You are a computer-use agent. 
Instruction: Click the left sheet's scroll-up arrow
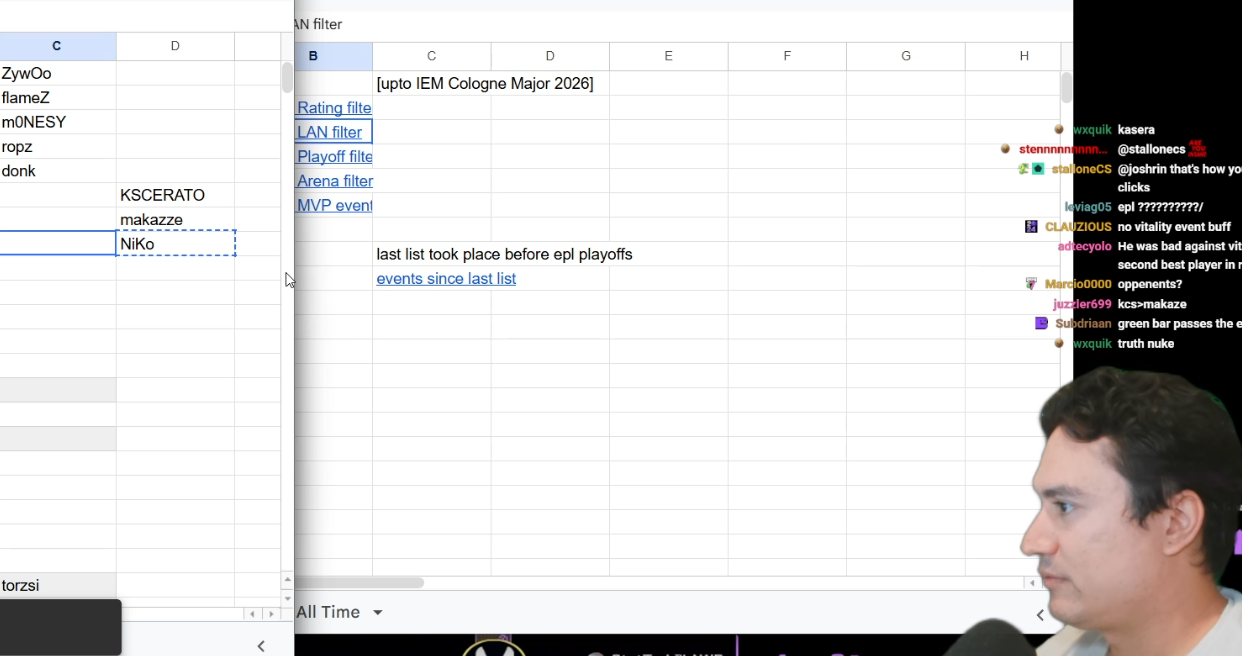pos(287,579)
